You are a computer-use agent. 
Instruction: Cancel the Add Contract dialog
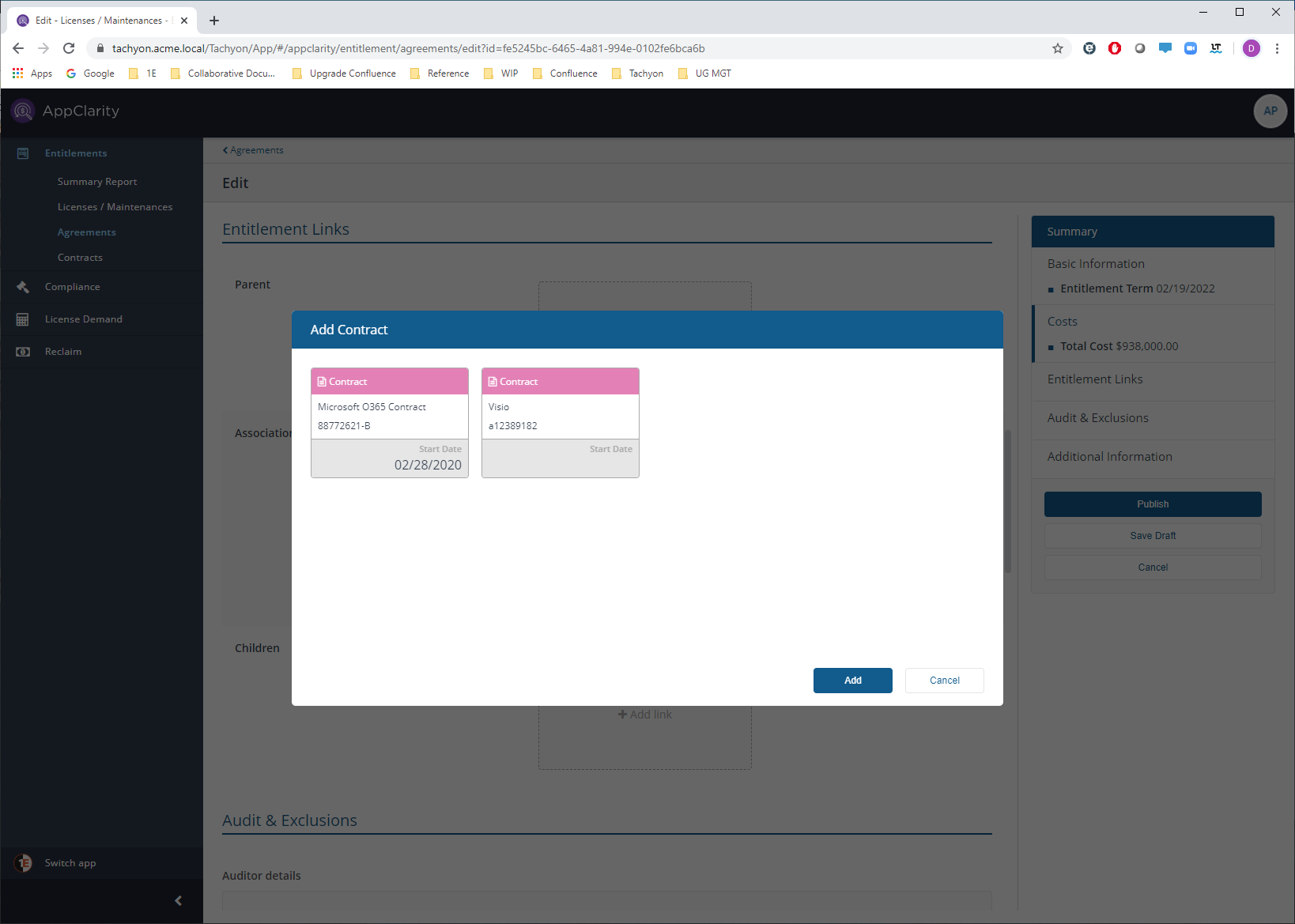click(945, 681)
